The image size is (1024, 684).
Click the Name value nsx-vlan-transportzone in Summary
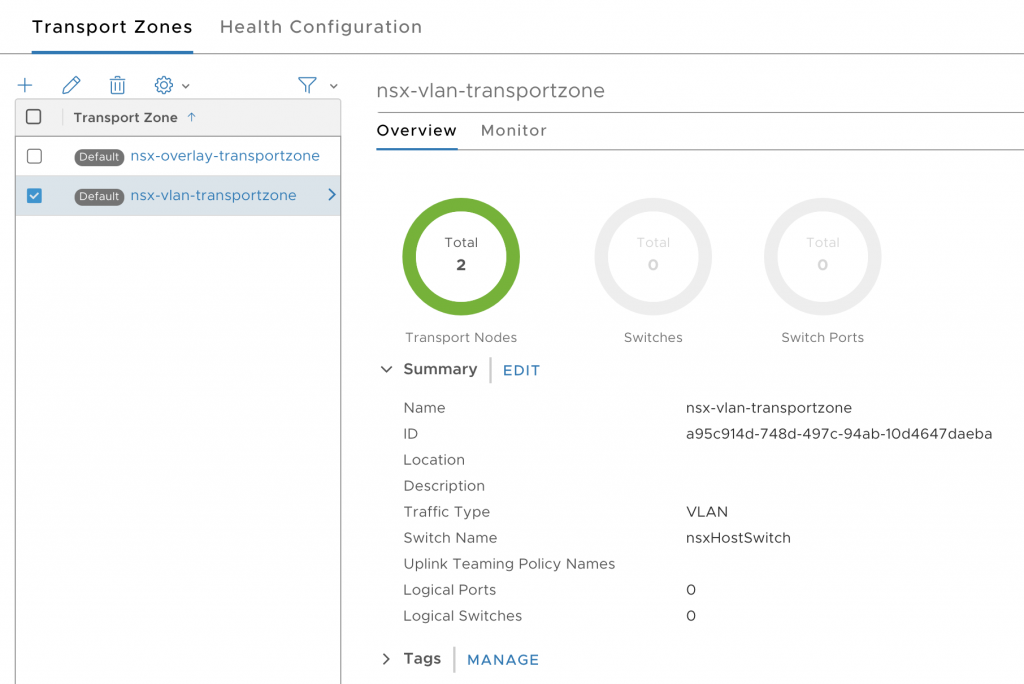tap(769, 408)
